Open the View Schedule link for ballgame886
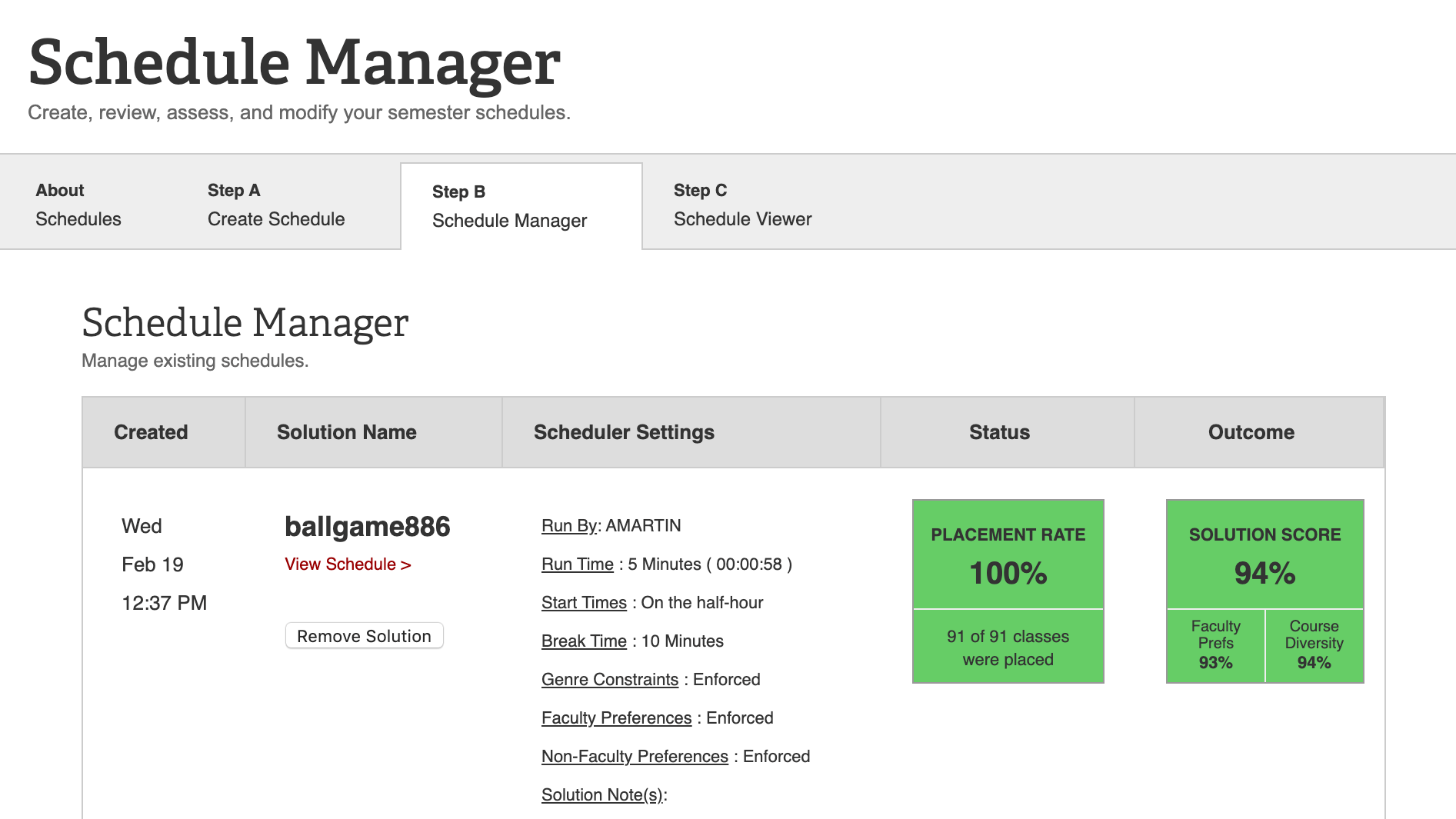This screenshot has width=1456, height=819. (347, 564)
